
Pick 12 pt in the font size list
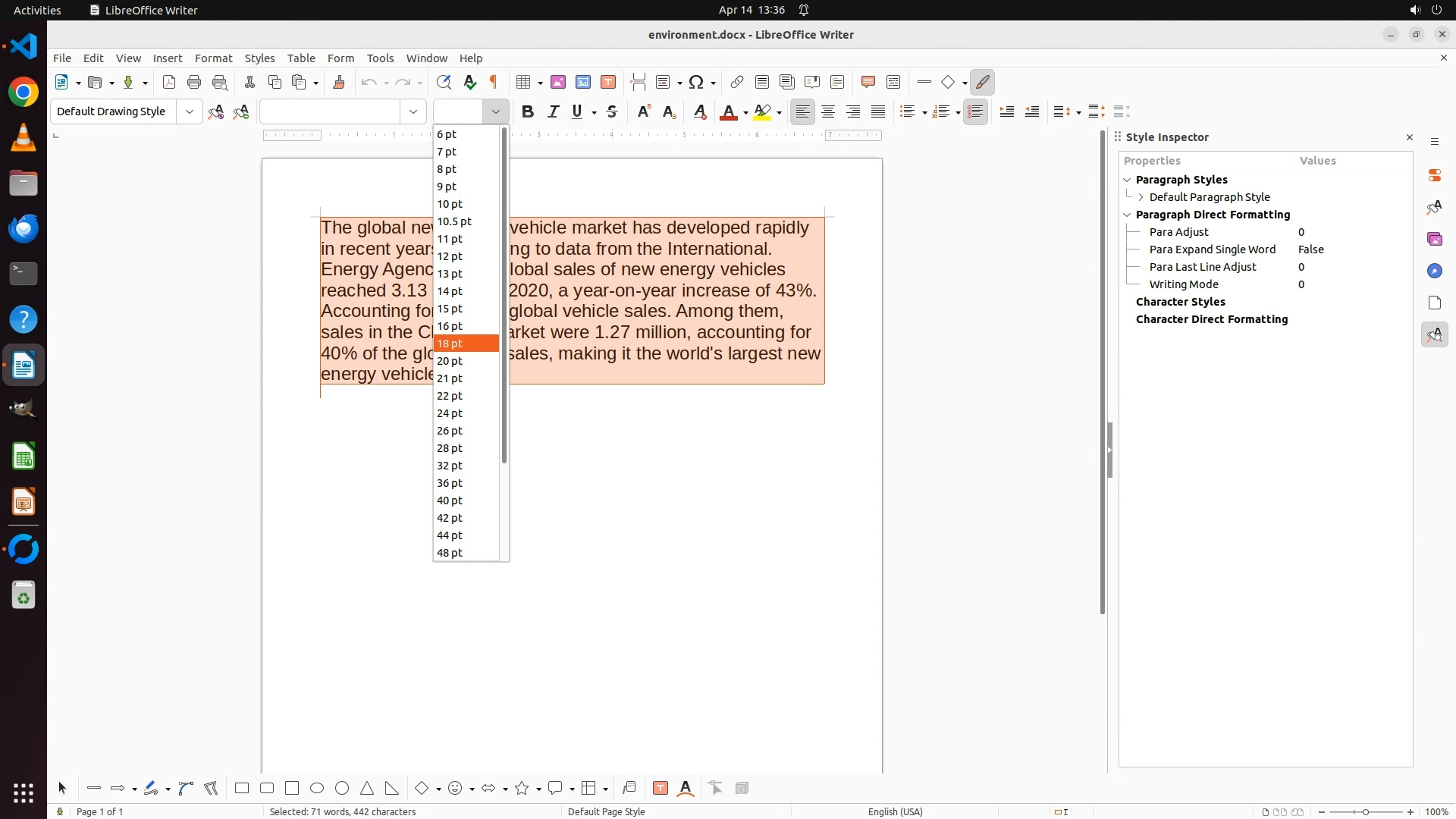[450, 256]
